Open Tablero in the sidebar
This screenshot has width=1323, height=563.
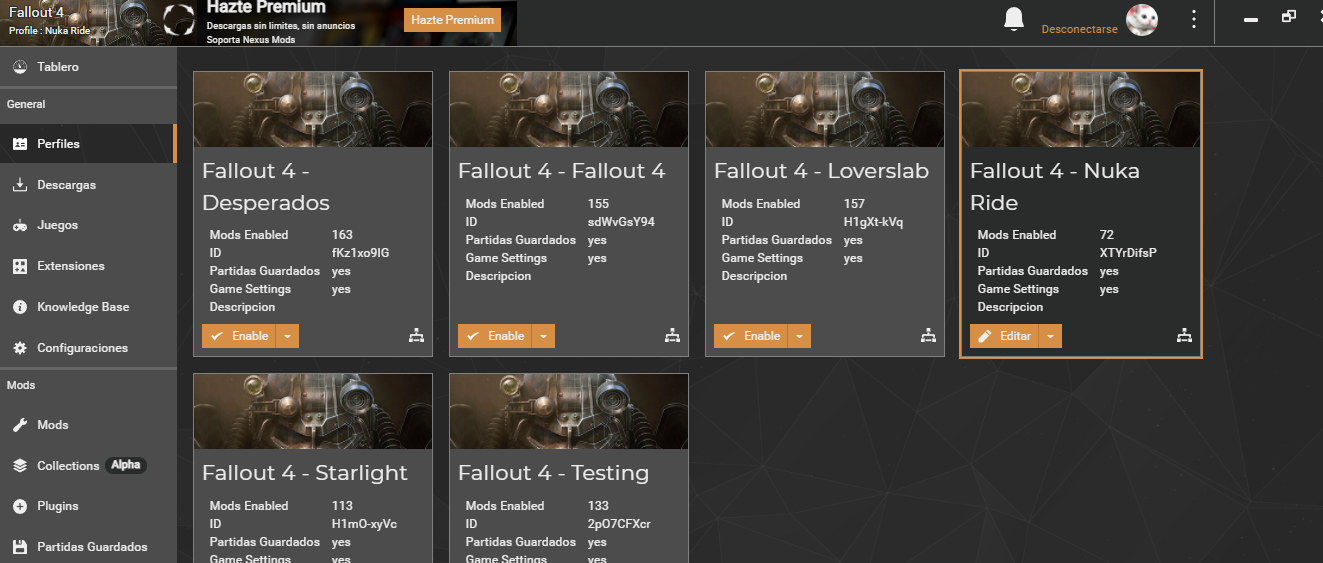click(88, 67)
